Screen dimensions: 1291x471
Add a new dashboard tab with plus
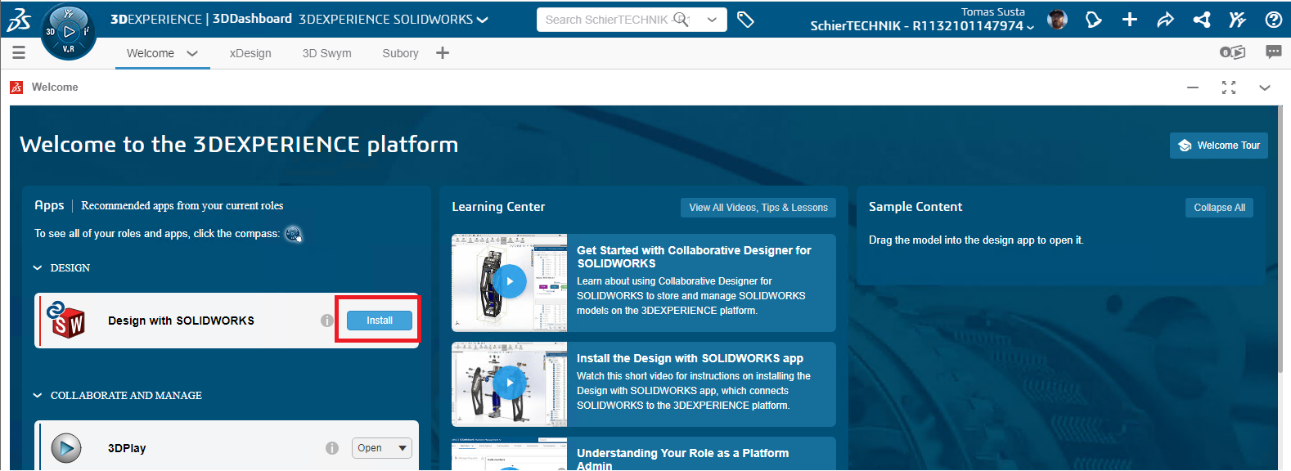pos(442,53)
